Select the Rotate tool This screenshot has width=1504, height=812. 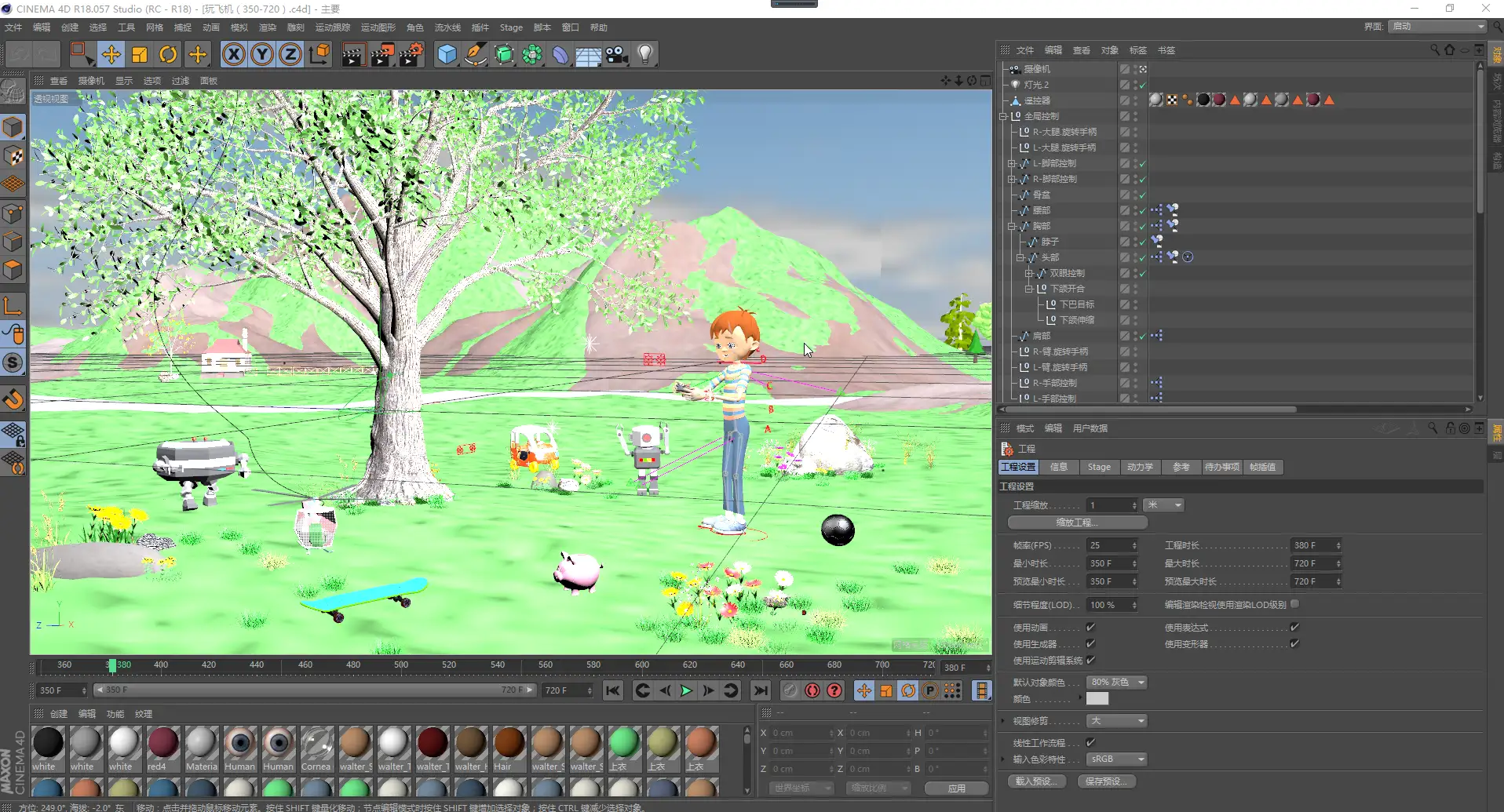pos(168,54)
